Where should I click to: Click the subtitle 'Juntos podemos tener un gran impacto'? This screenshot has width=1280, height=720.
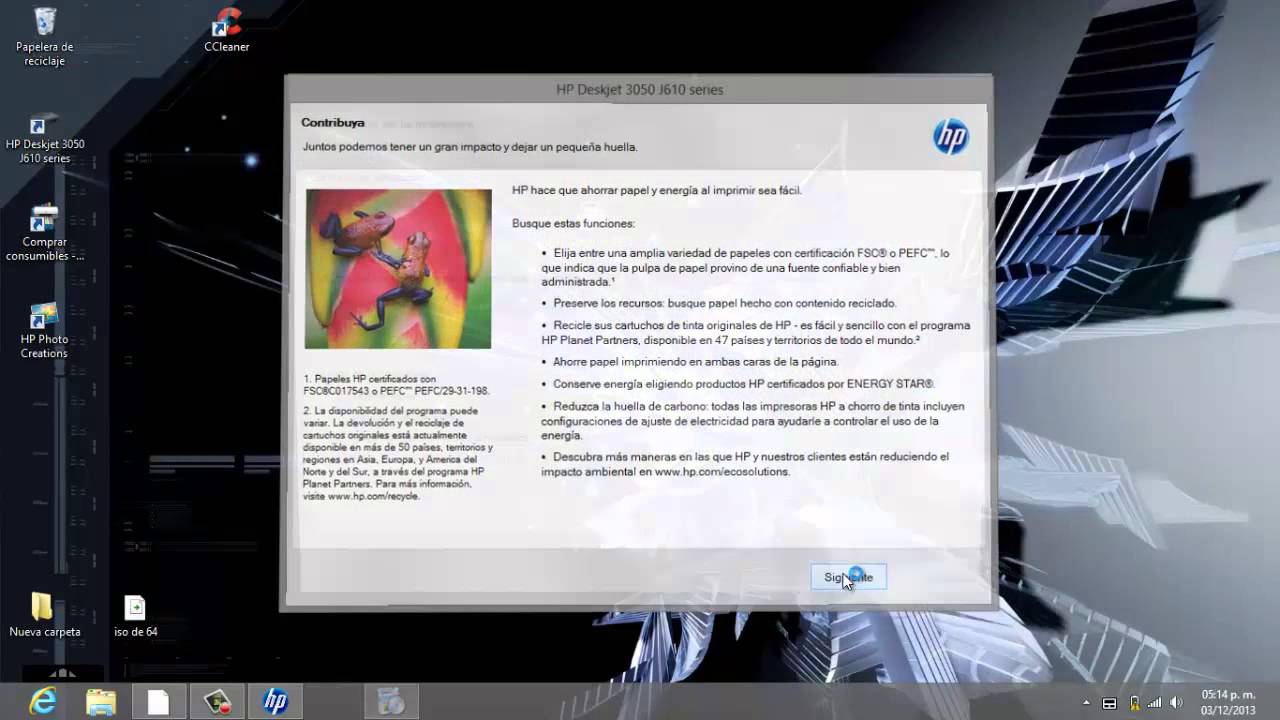click(x=470, y=147)
